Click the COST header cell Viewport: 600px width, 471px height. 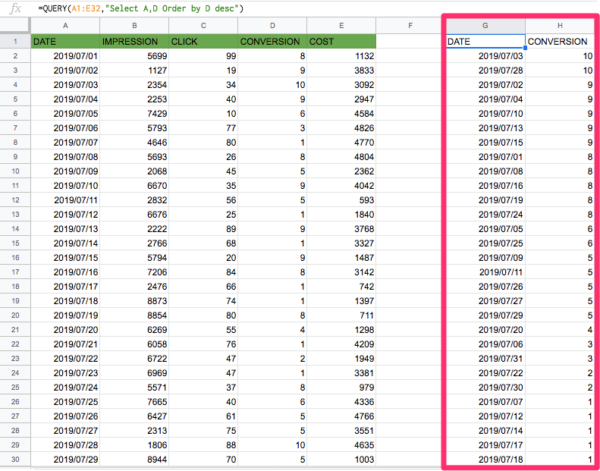pos(341,41)
